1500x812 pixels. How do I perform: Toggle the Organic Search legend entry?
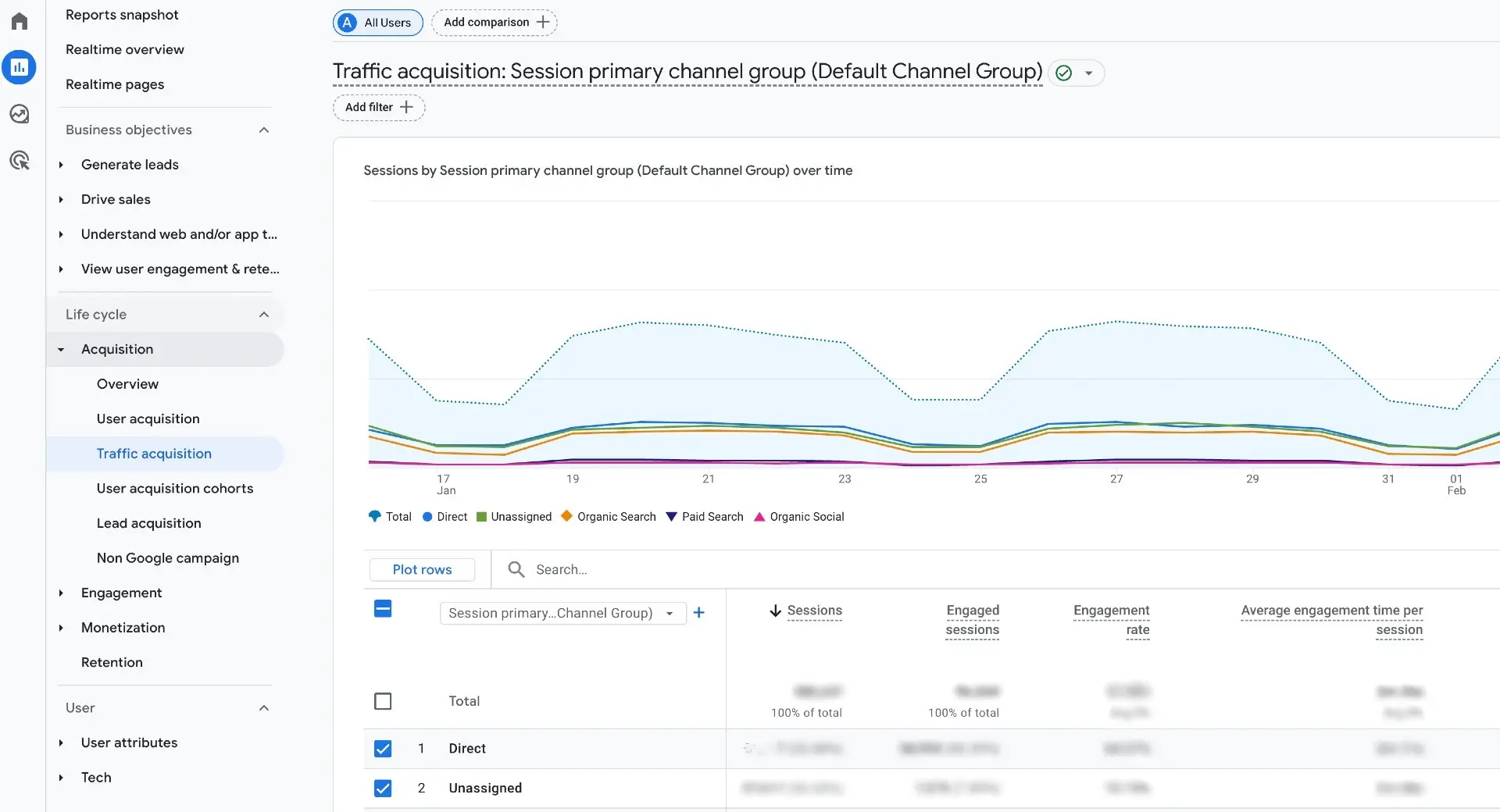[x=609, y=516]
